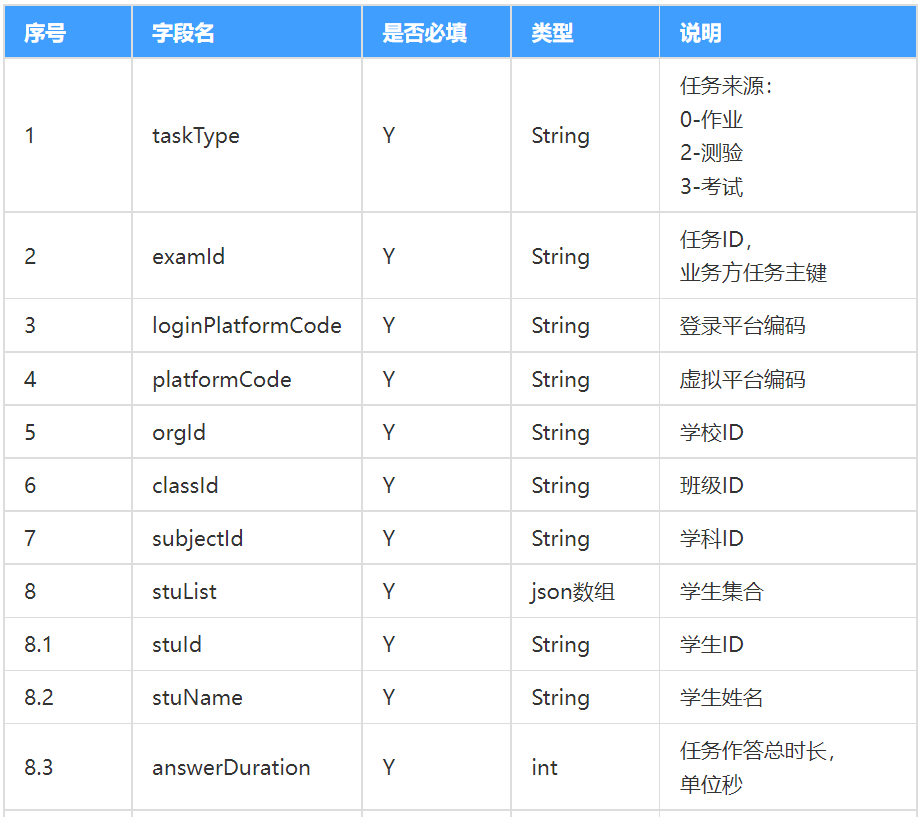This screenshot has height=817, width=919.
Task: Select the taskType field name cell
Action: coord(247,135)
